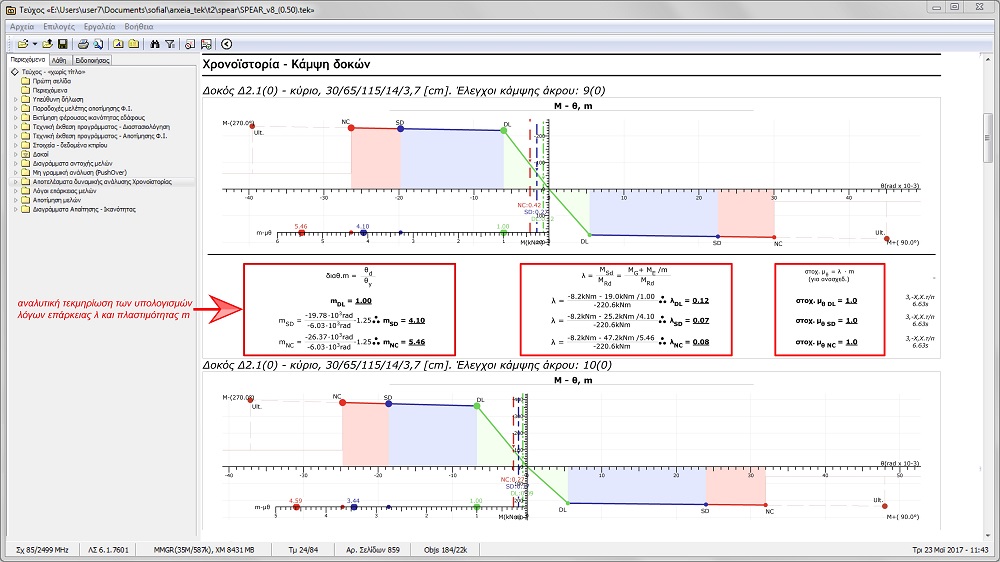Click the printer icon in toolbar

tap(83, 44)
